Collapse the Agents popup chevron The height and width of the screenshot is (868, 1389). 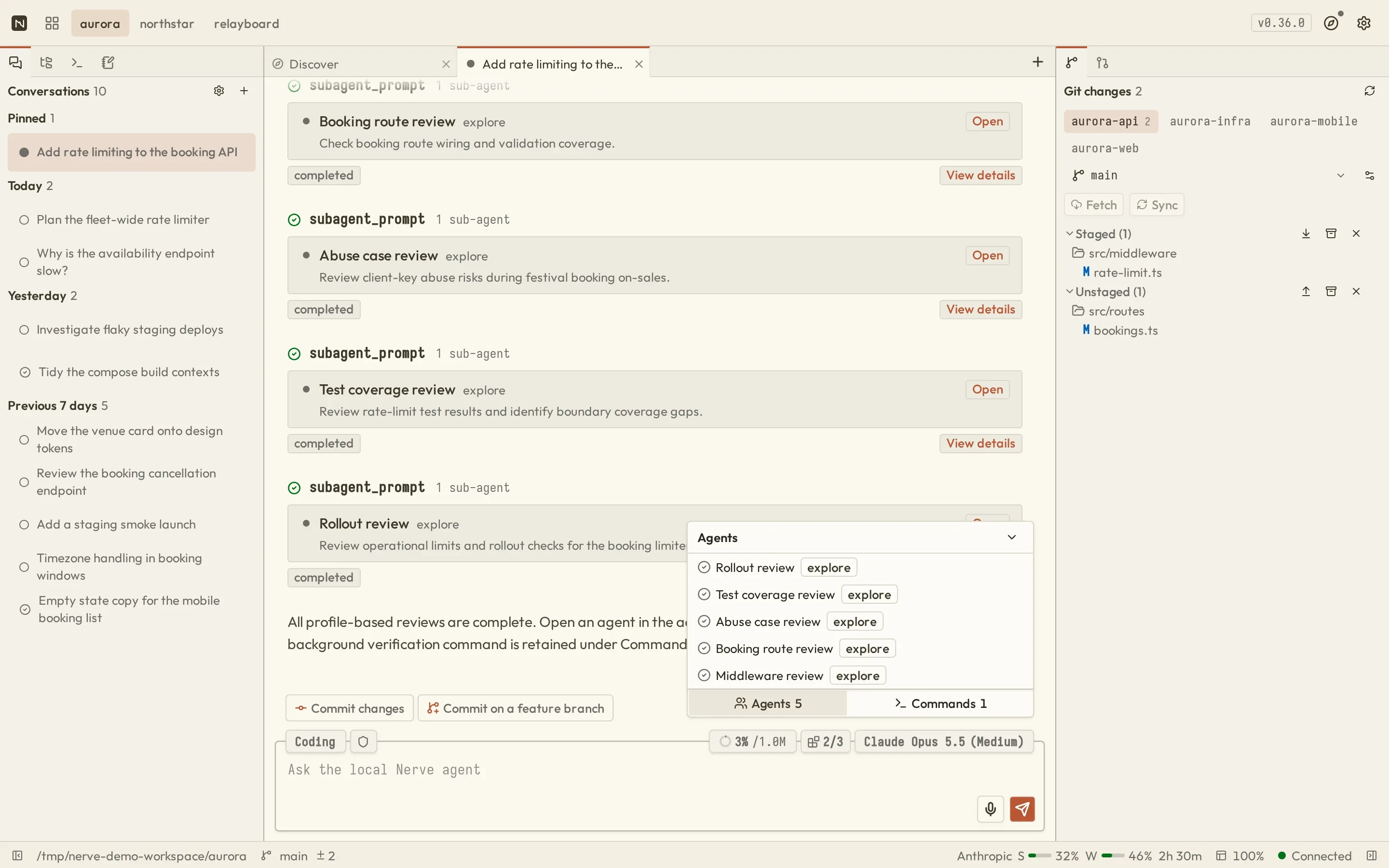[x=1011, y=537]
